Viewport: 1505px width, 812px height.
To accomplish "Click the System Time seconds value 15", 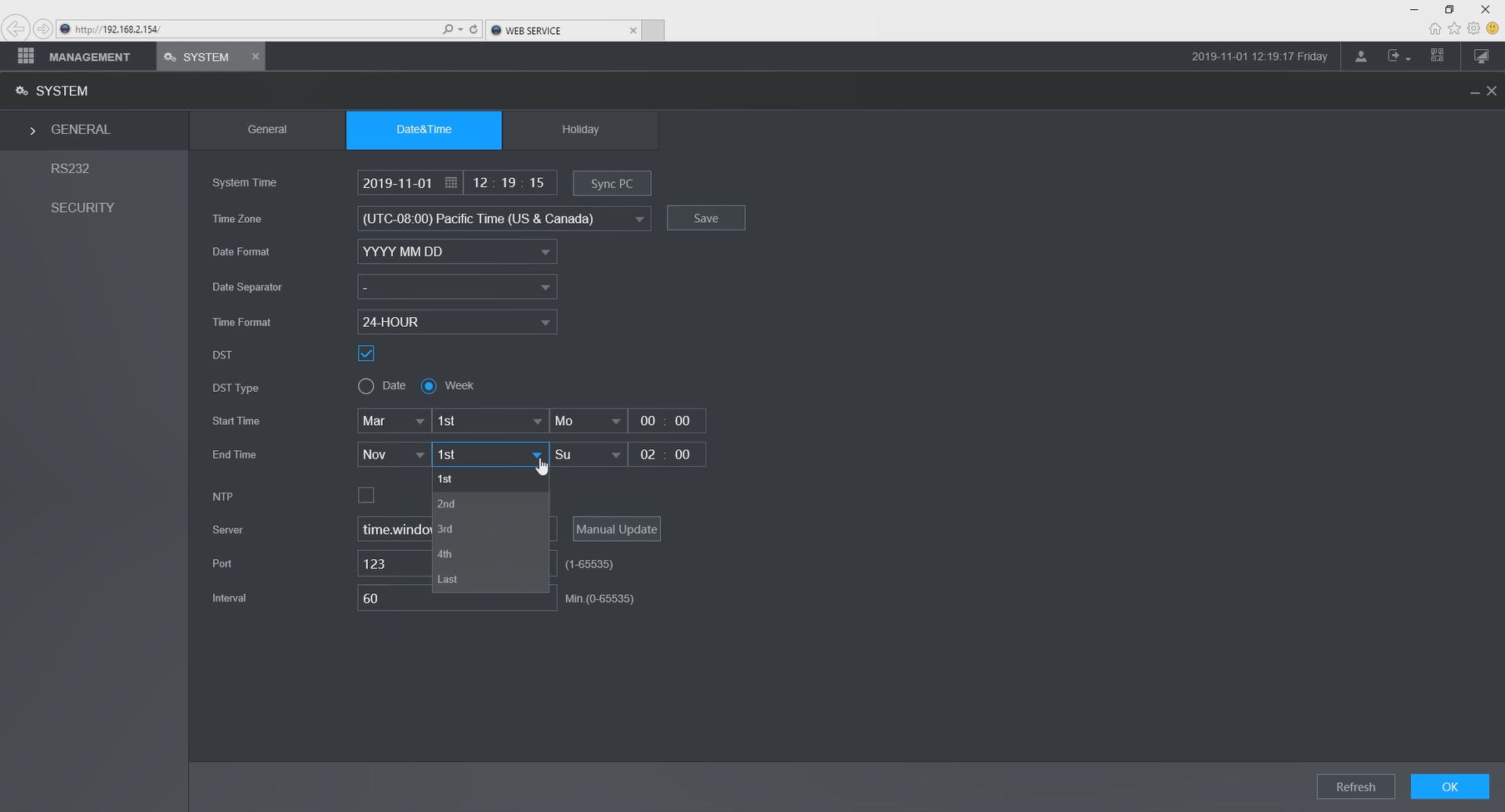I will (x=536, y=183).
